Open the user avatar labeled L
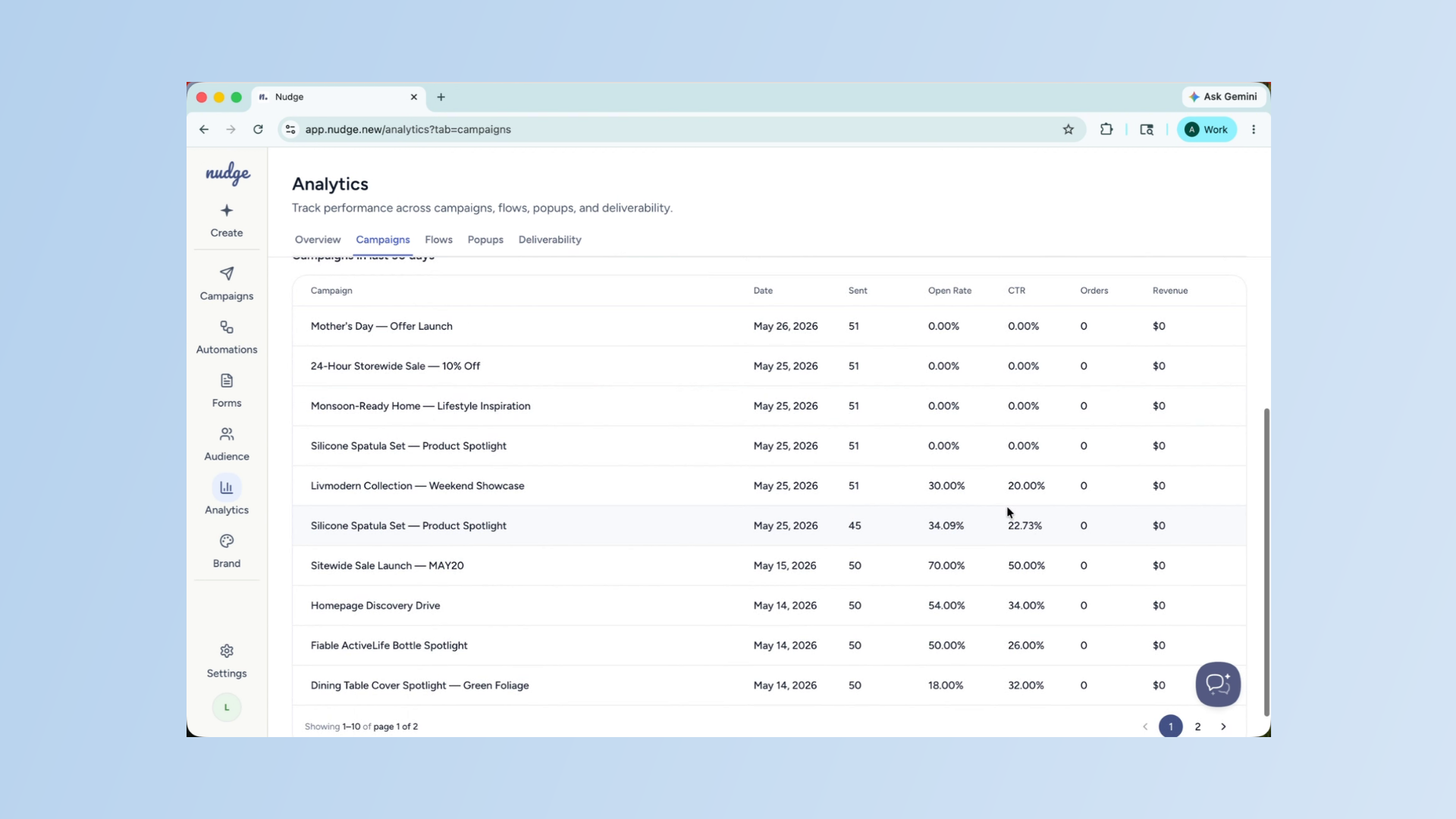This screenshot has height=819, width=1456. tap(227, 708)
